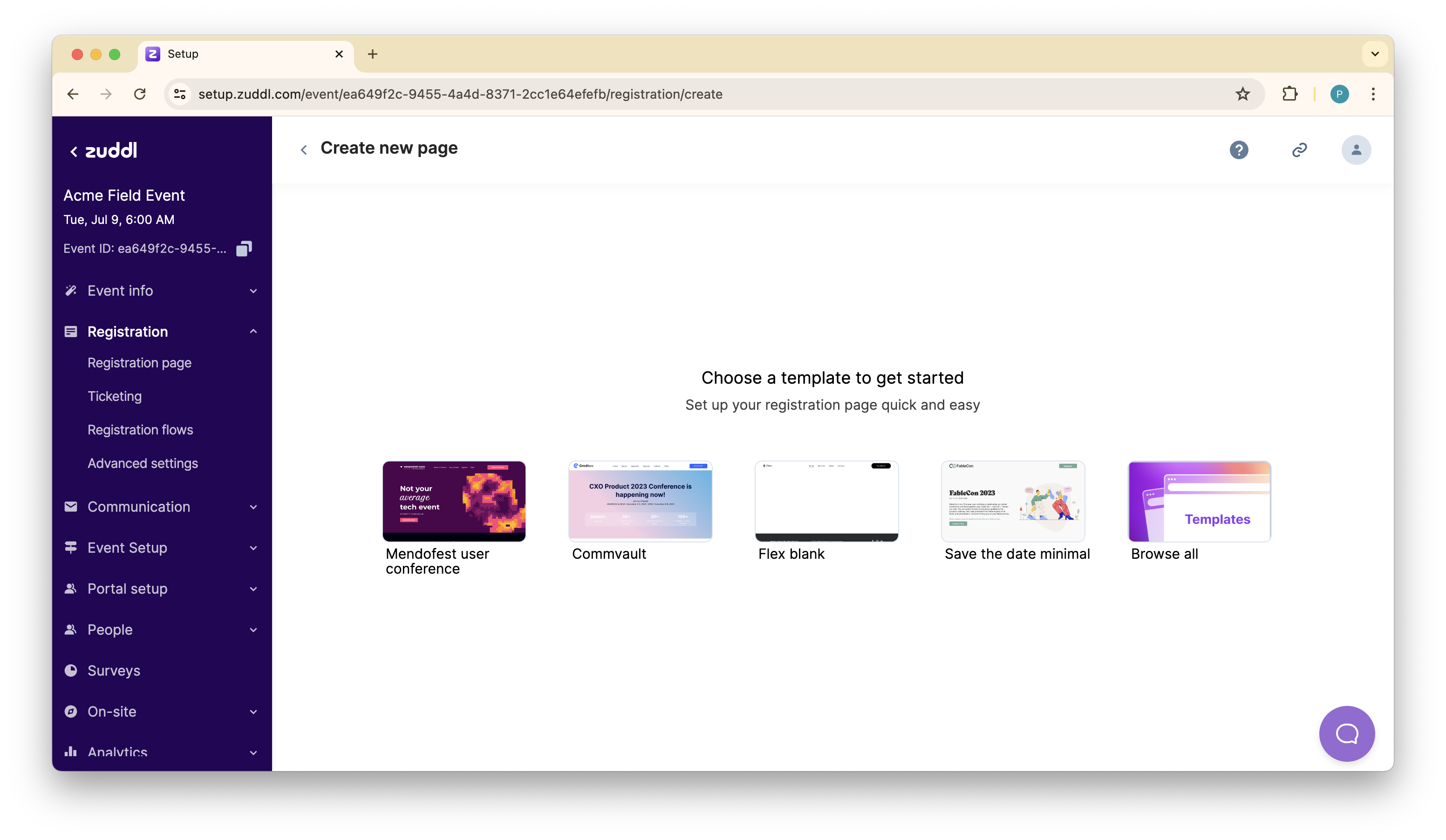Expand the Communication menu
This screenshot has width=1446, height=840.
click(x=161, y=507)
